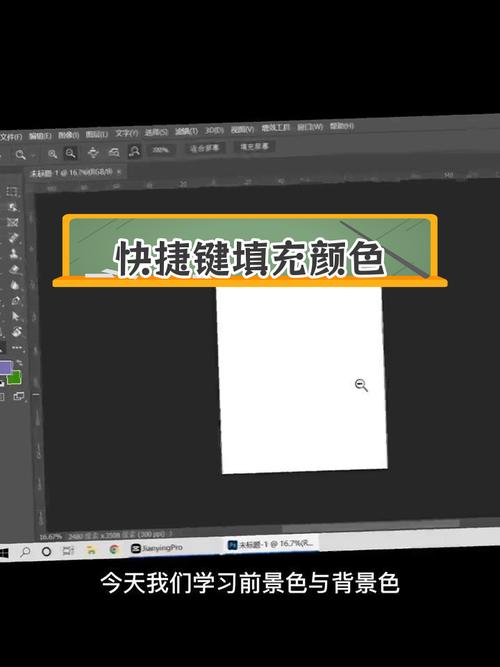
Task: Open the 帮助(H) menu
Action: click(342, 126)
